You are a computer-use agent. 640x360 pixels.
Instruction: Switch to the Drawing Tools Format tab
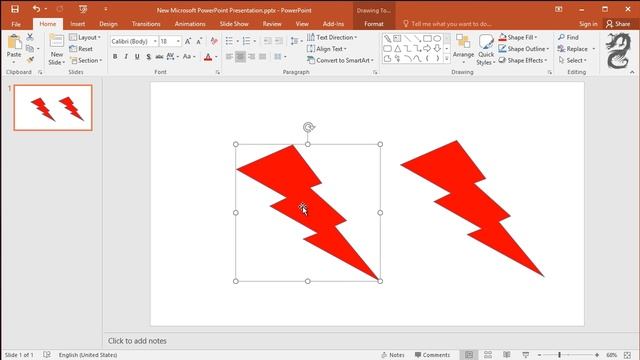373,24
